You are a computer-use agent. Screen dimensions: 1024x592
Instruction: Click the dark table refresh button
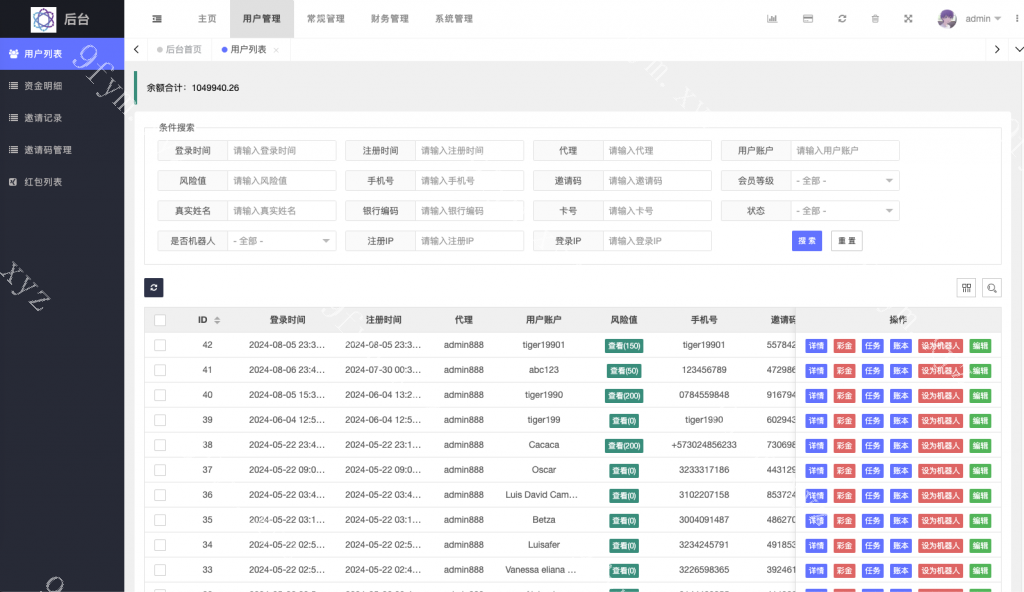153,288
